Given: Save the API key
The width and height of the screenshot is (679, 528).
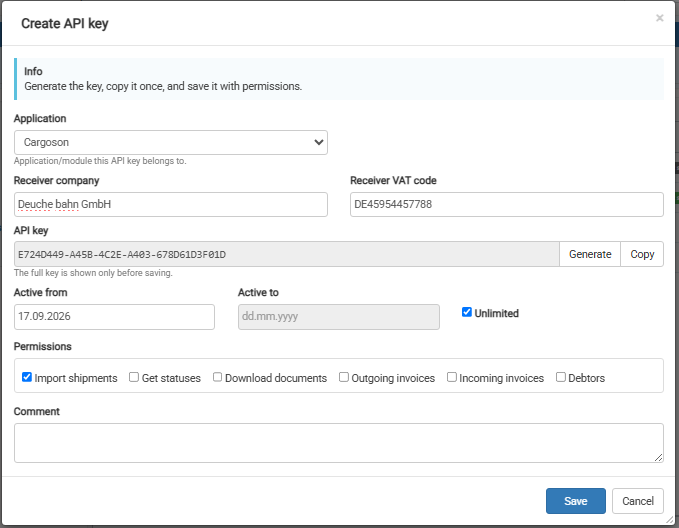Looking at the screenshot, I should pos(576,501).
